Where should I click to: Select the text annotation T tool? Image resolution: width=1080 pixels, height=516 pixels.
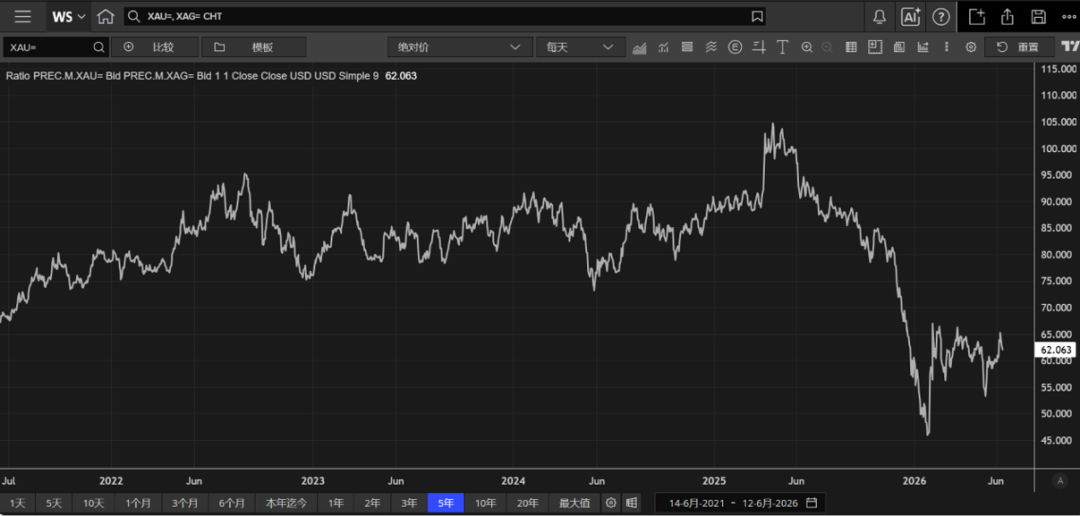point(782,48)
